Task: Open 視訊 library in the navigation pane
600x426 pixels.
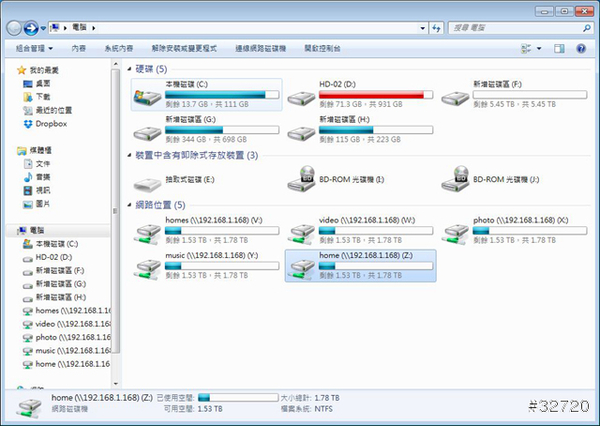Action: (x=37, y=190)
